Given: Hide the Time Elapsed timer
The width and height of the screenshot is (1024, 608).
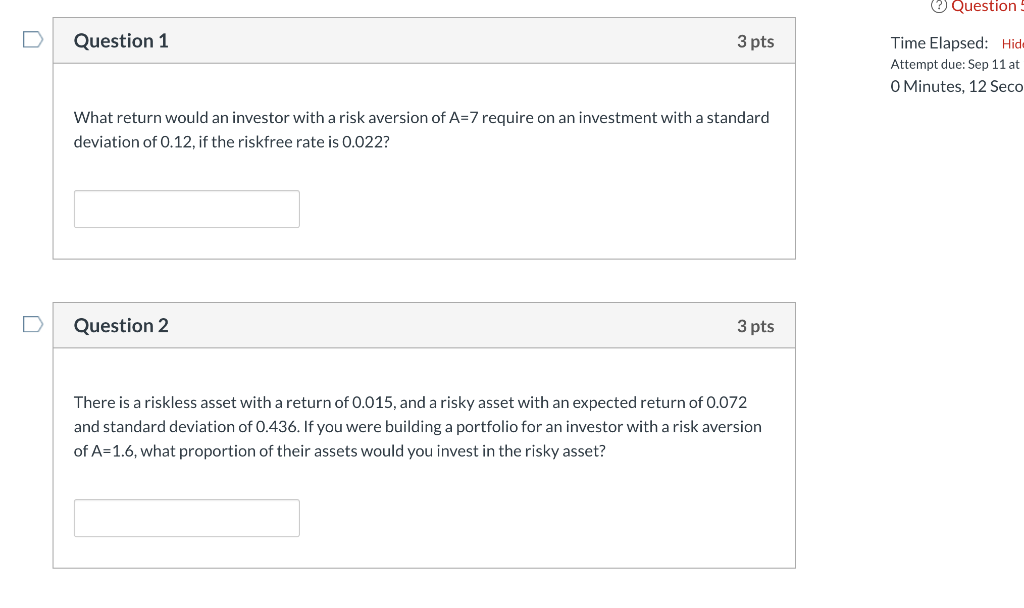Looking at the screenshot, I should (1012, 43).
